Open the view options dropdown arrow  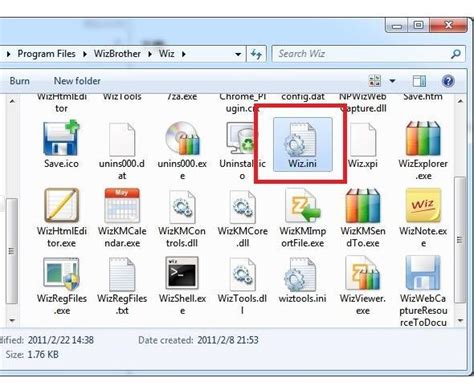392,81
